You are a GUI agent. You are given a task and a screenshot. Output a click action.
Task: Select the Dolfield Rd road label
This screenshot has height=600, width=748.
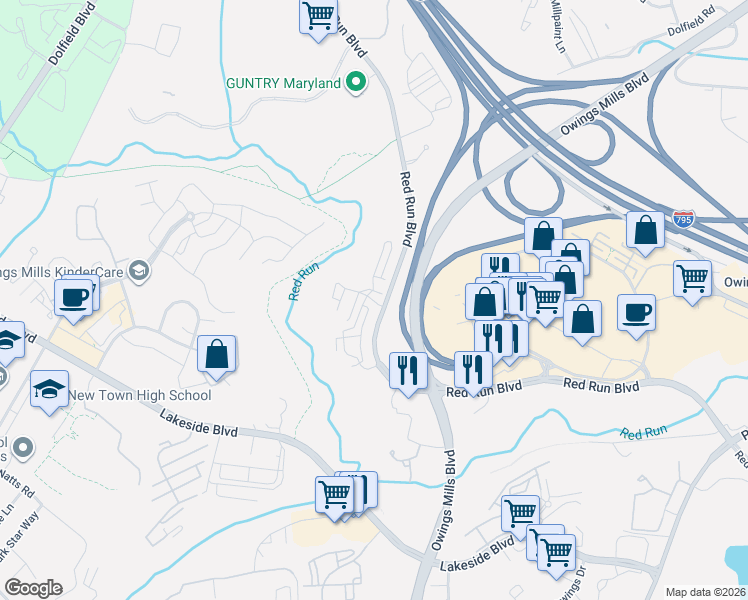point(691,21)
